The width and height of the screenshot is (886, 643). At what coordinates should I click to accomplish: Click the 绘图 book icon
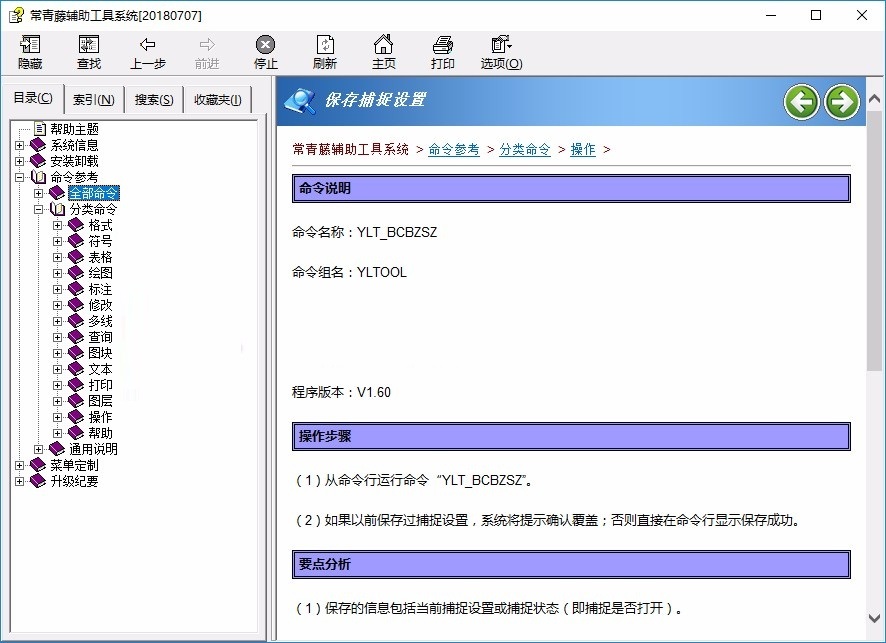(76, 273)
